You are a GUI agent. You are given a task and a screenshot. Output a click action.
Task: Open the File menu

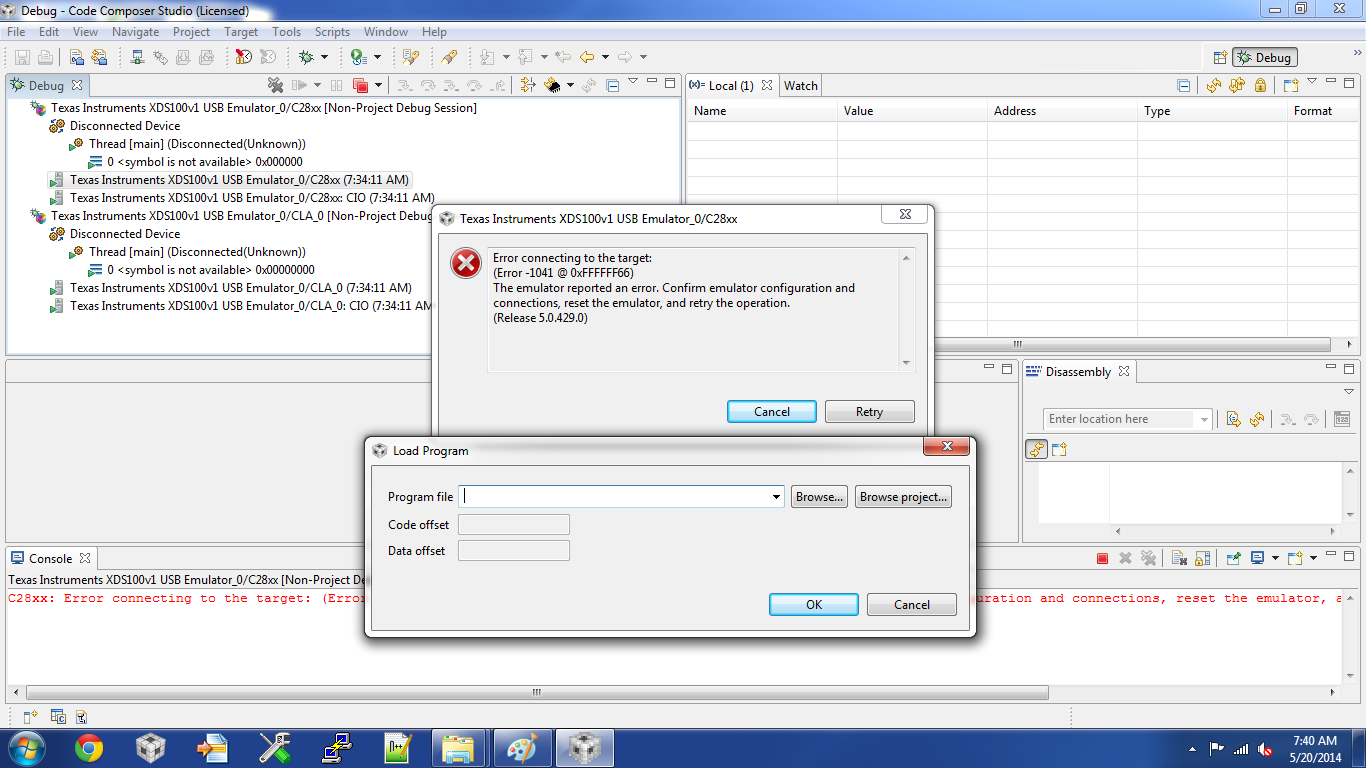coord(16,32)
